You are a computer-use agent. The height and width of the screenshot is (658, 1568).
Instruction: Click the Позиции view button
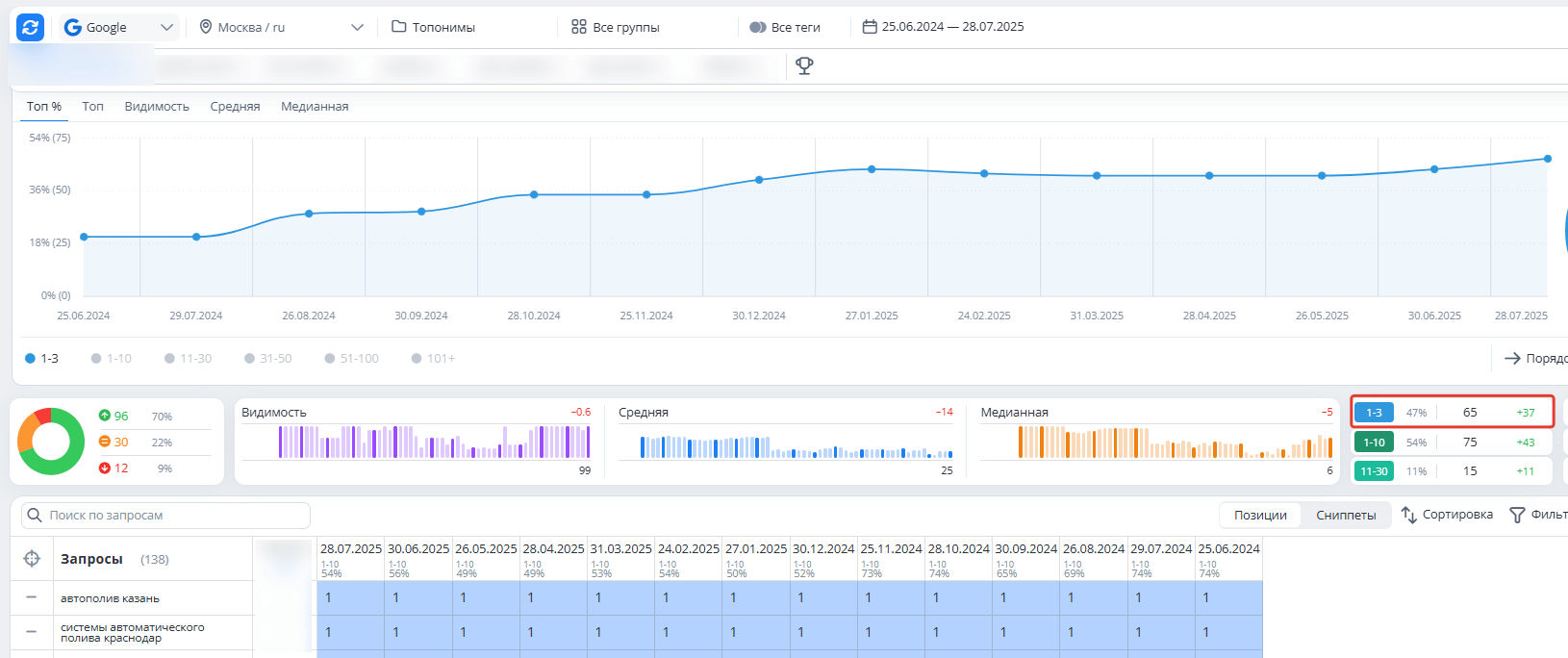click(x=1260, y=516)
